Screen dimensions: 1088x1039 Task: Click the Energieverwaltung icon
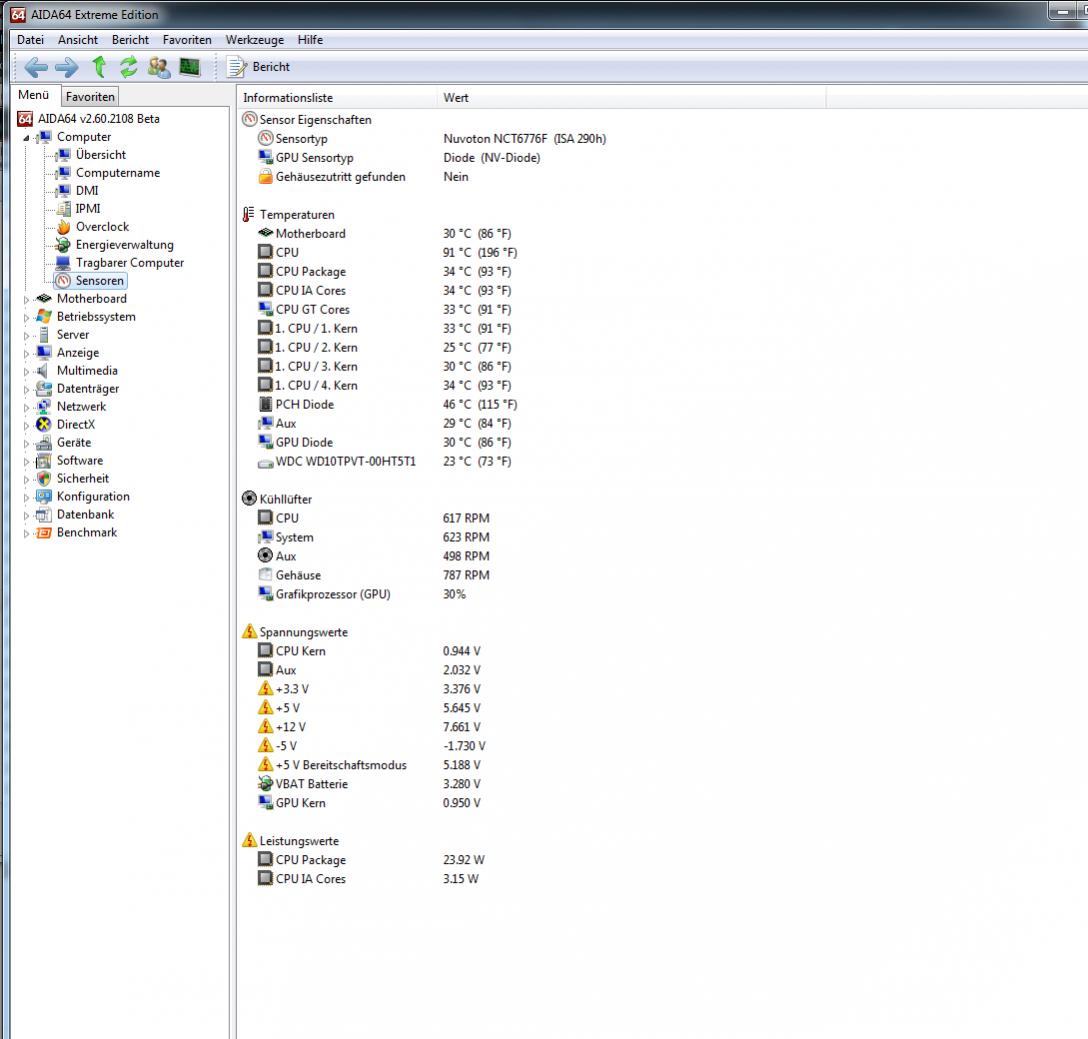63,245
